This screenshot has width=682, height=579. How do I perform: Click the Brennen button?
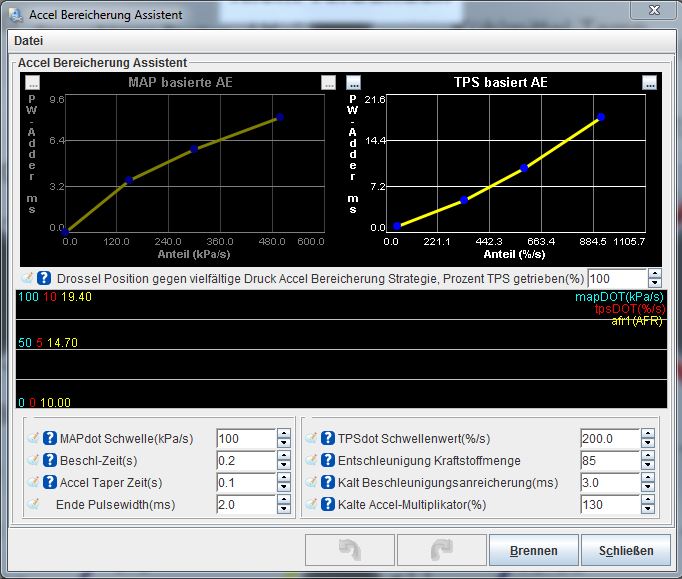tap(533, 551)
